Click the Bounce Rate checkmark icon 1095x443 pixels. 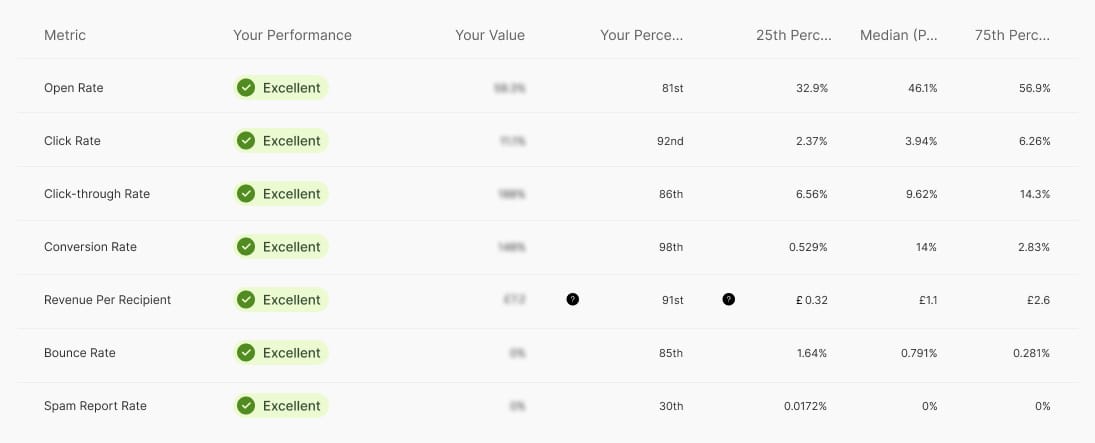click(x=246, y=353)
